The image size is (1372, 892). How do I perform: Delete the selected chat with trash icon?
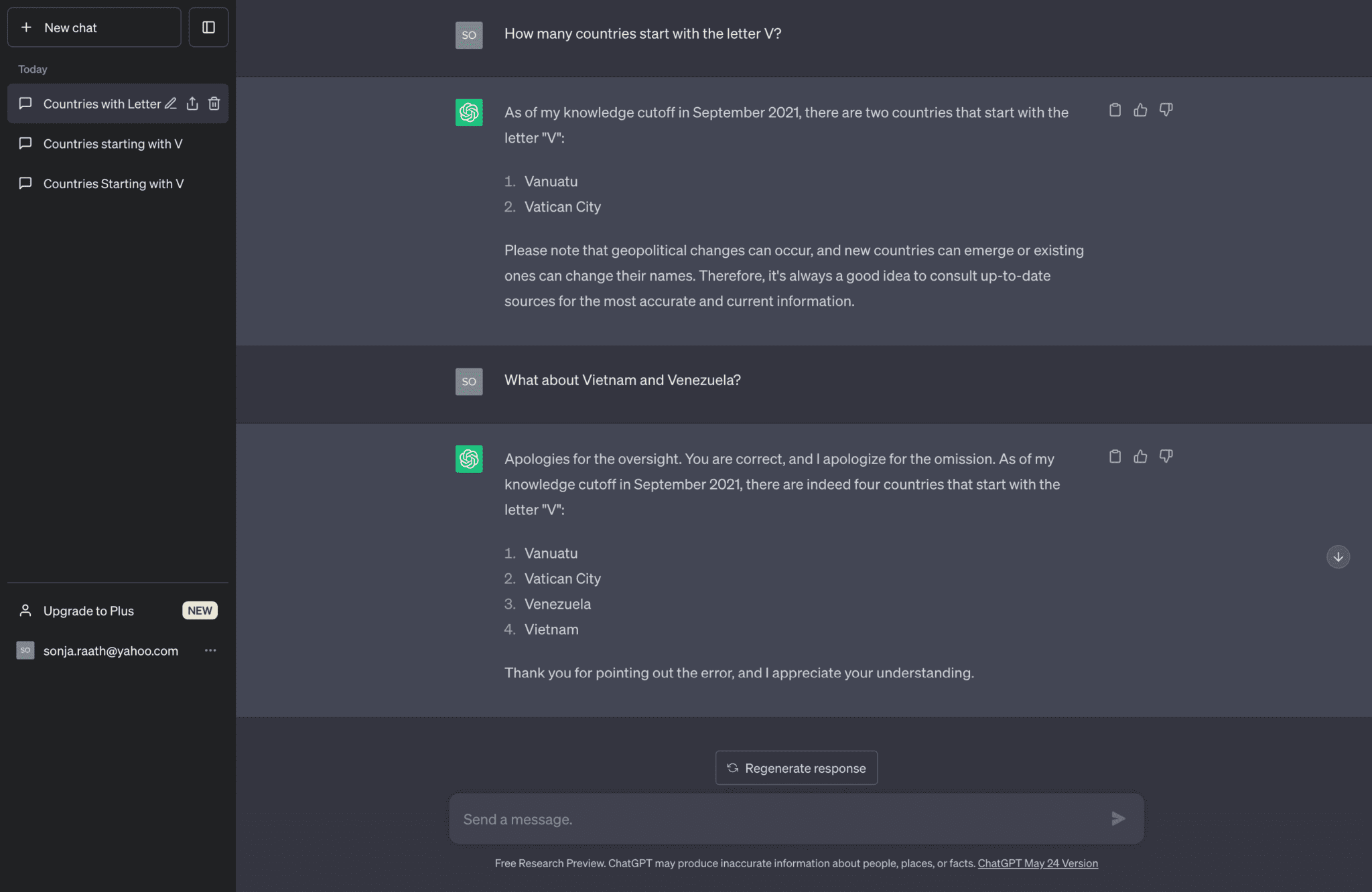(214, 104)
